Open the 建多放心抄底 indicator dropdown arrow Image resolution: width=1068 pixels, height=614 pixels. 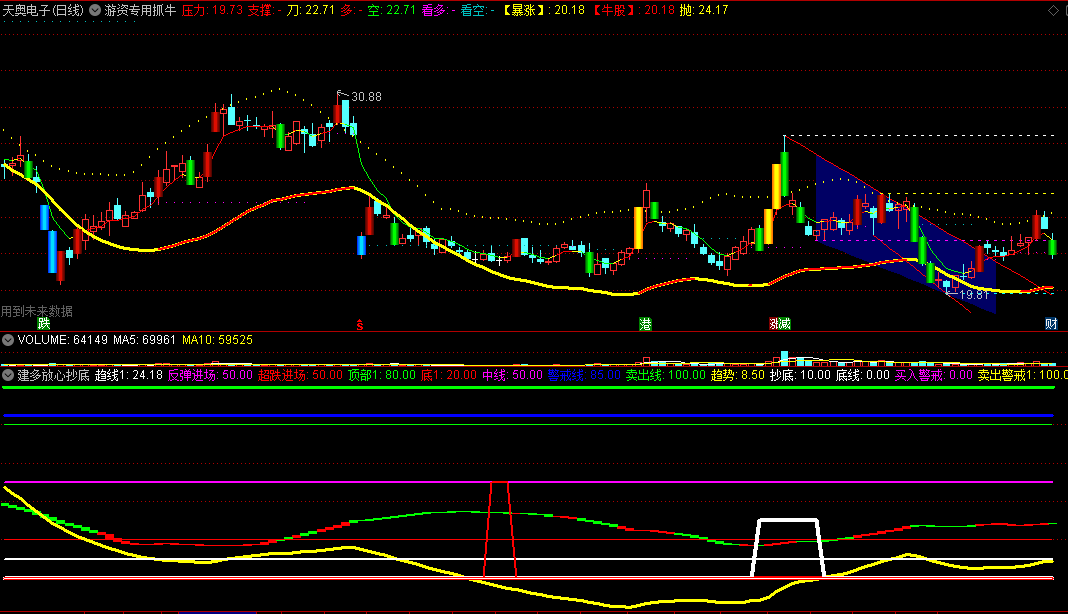[8, 375]
